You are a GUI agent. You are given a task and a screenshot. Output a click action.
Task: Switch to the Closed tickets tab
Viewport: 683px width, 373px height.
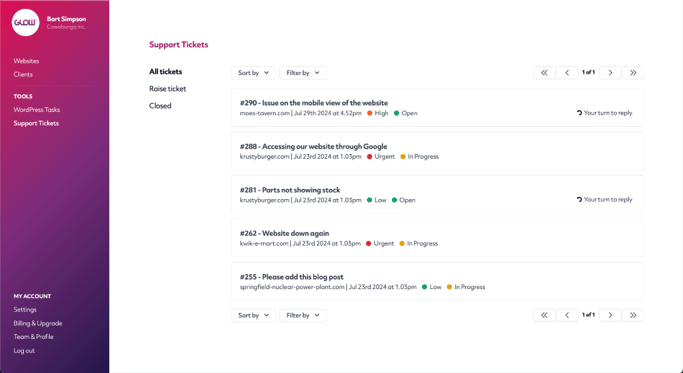tap(160, 105)
